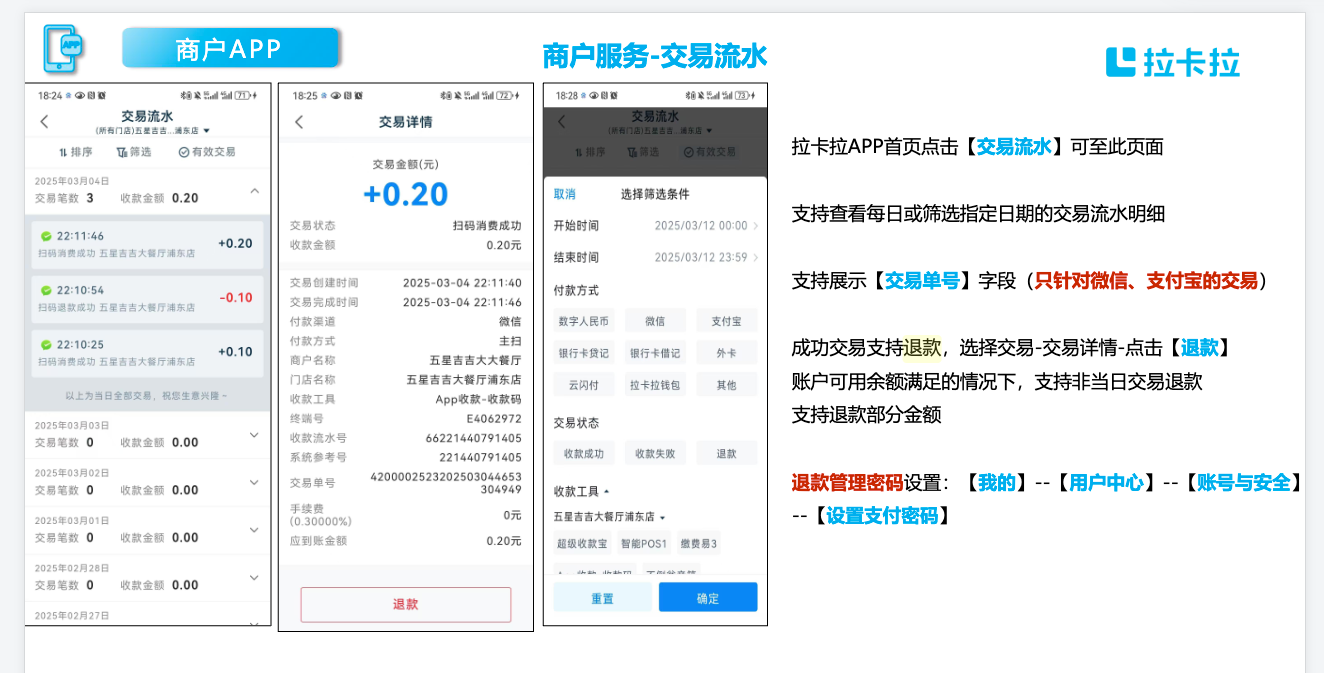The height and width of the screenshot is (673, 1324).
Task: Enable the 云闪付 filter chip
Action: (x=584, y=385)
